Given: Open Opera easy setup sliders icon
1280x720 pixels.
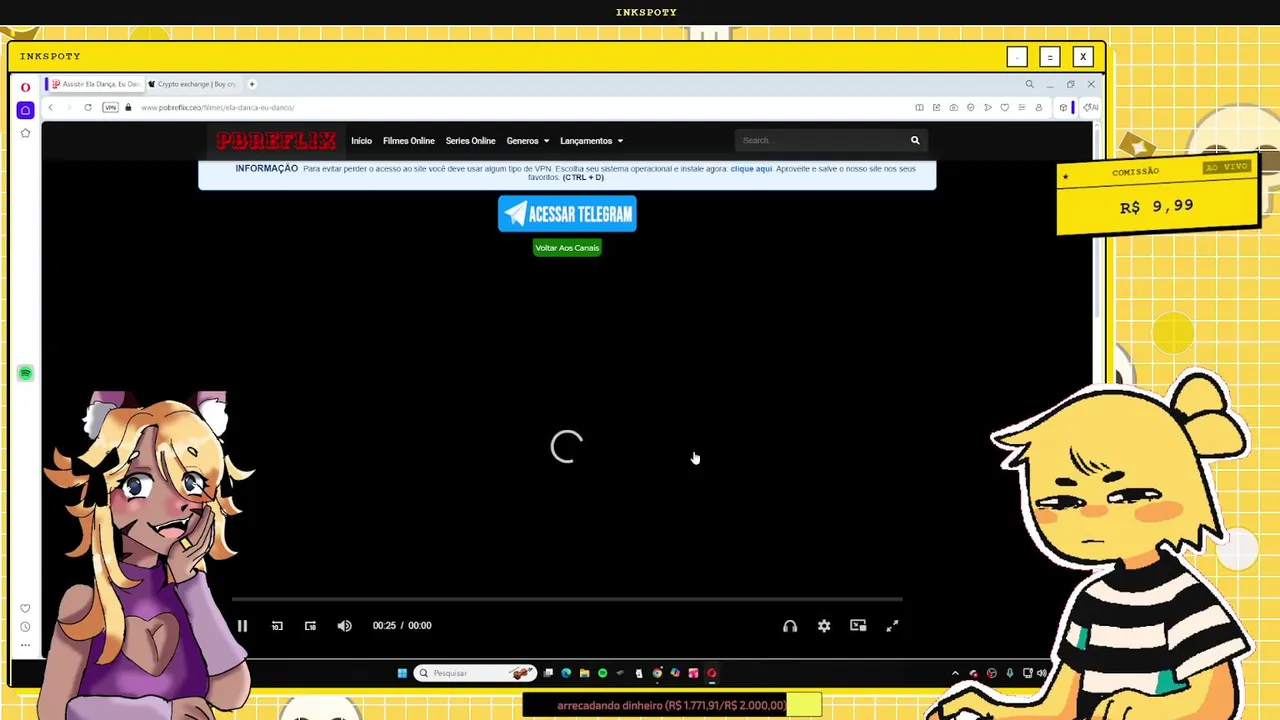Looking at the screenshot, I should [1021, 107].
